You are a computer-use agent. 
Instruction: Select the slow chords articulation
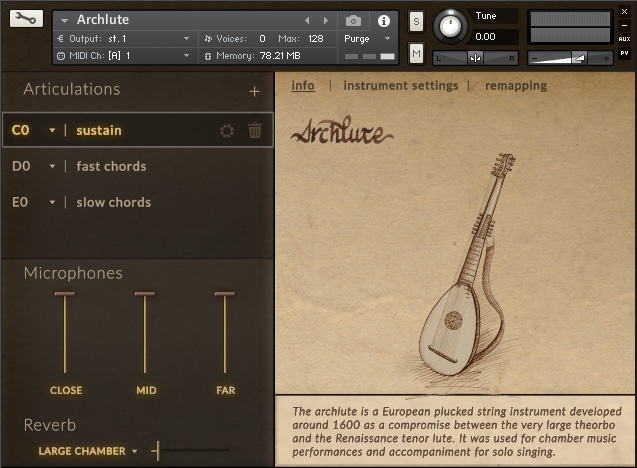(x=114, y=202)
